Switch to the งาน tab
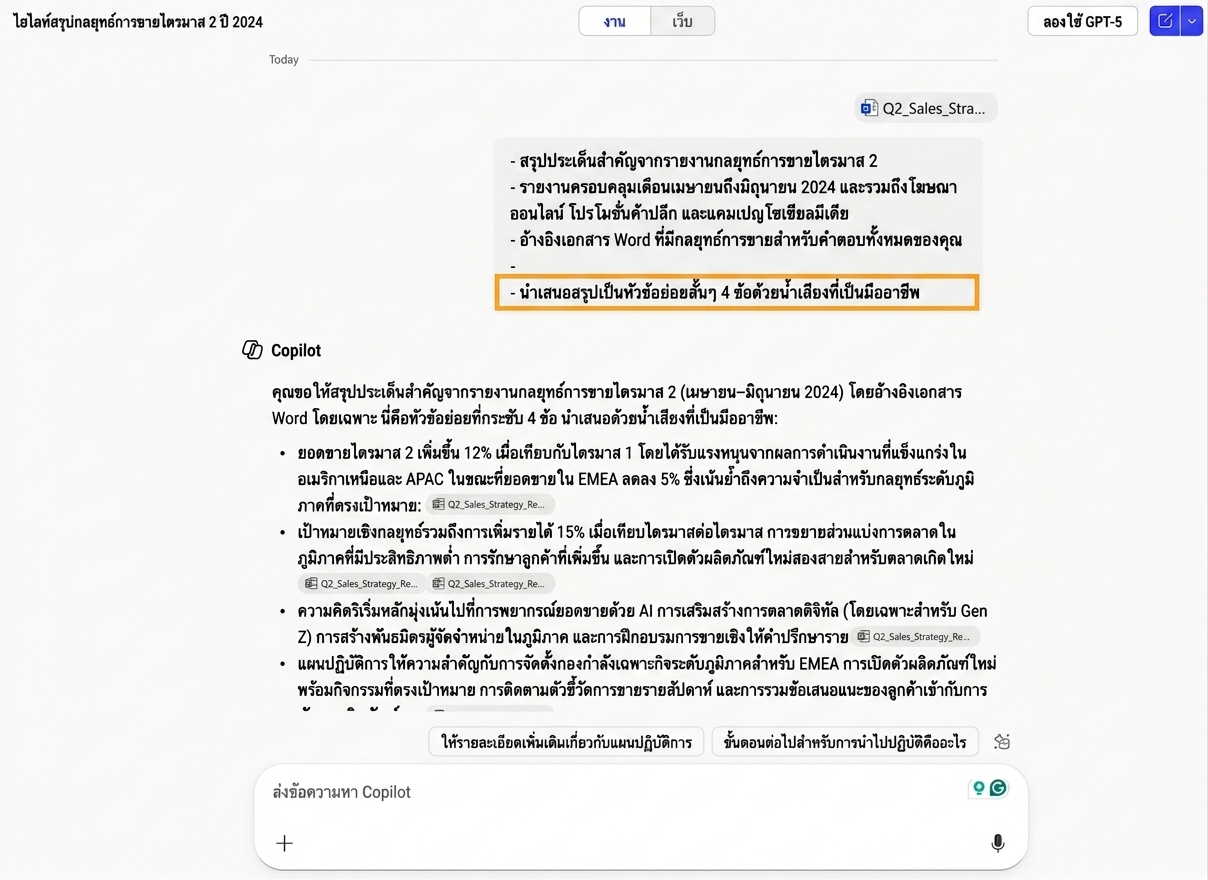1208x880 pixels. pos(615,21)
